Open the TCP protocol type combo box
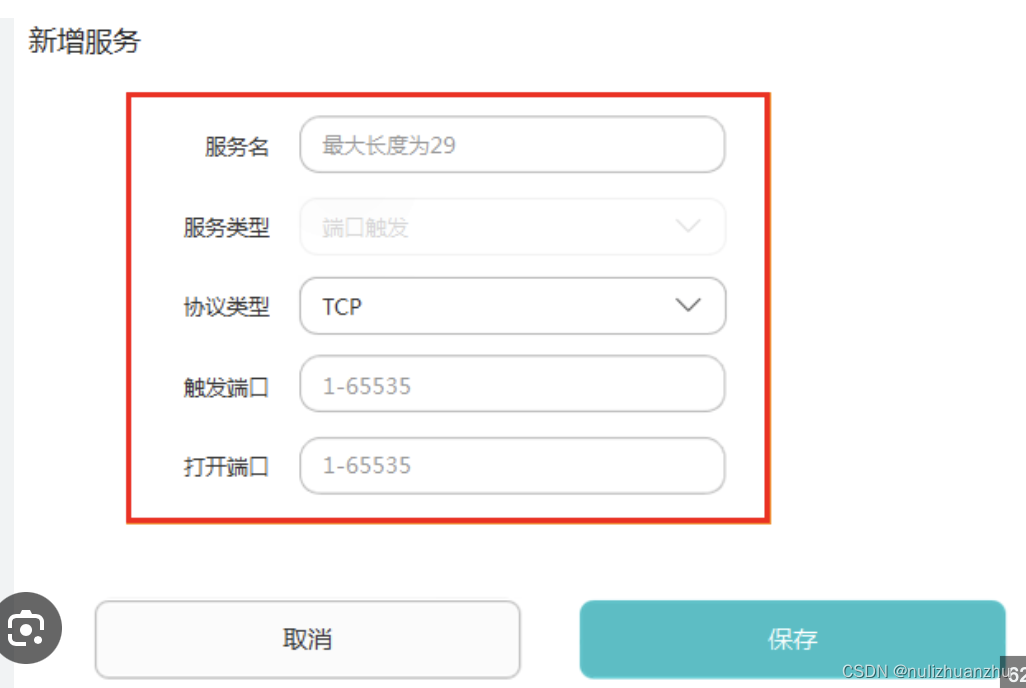Screen dimensions: 1026x688 [x=512, y=306]
